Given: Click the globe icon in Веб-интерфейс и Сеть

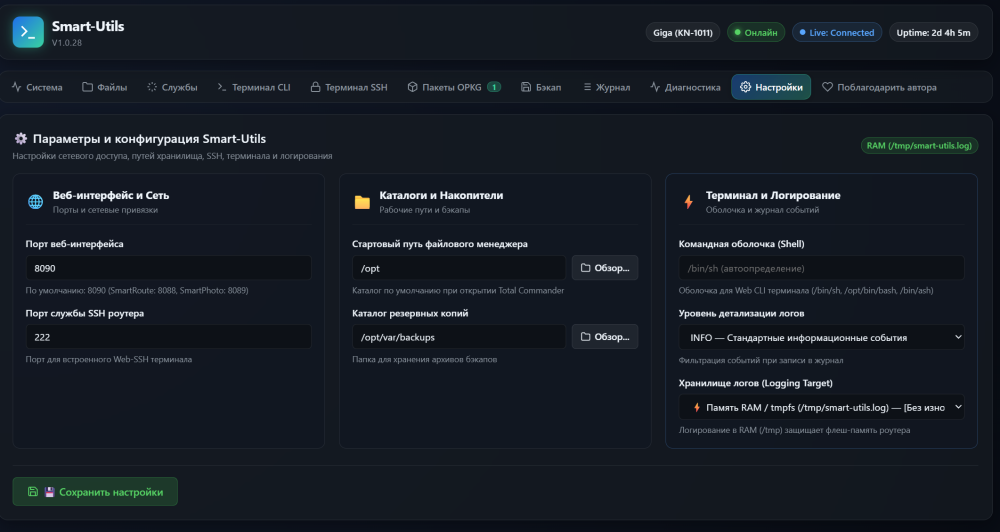Looking at the screenshot, I should pyautogui.click(x=36, y=202).
